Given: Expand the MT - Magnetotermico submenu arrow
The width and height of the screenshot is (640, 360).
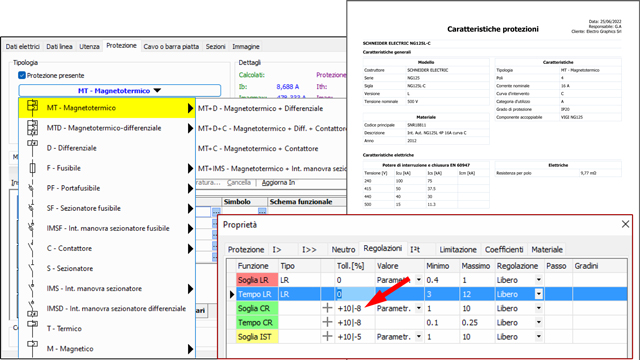Looking at the screenshot, I should click(x=190, y=108).
